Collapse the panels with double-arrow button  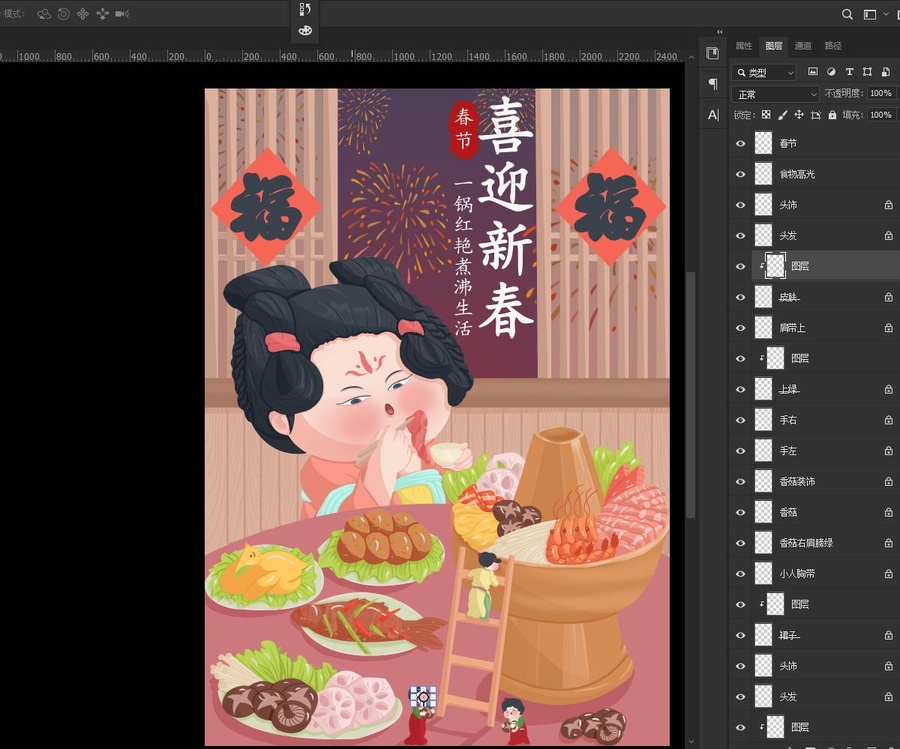[x=720, y=32]
